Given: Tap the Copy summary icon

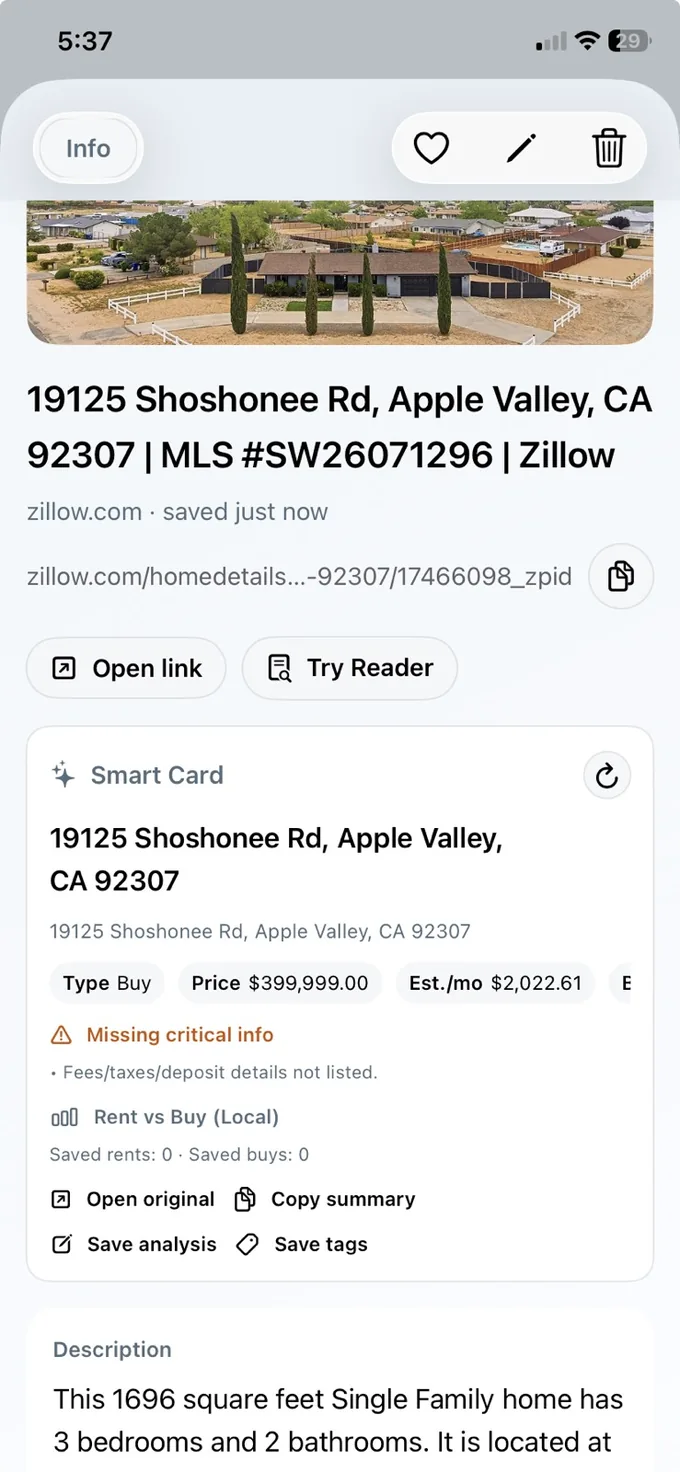Looking at the screenshot, I should tap(244, 1198).
